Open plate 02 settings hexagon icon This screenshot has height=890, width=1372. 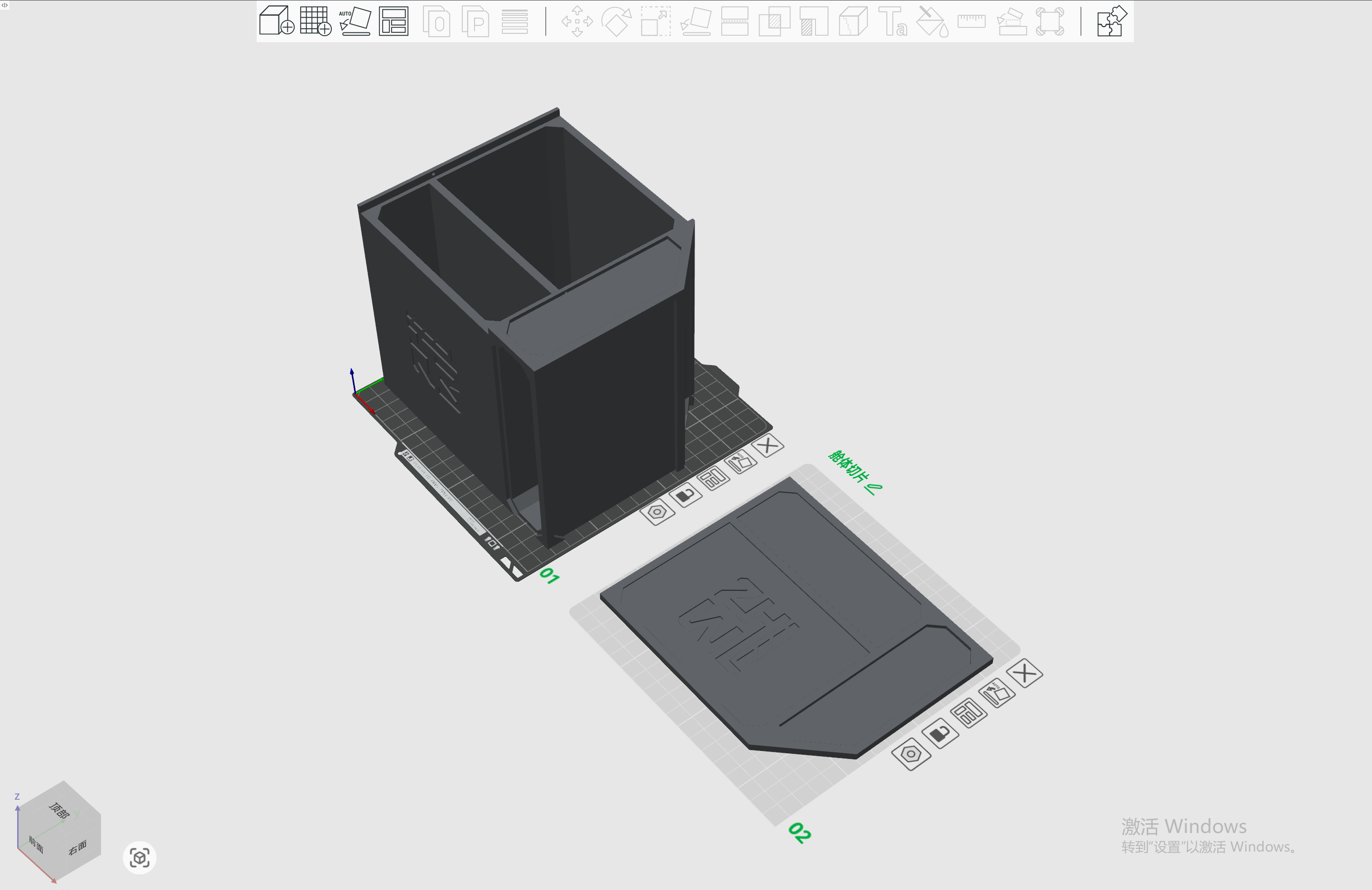click(x=911, y=754)
